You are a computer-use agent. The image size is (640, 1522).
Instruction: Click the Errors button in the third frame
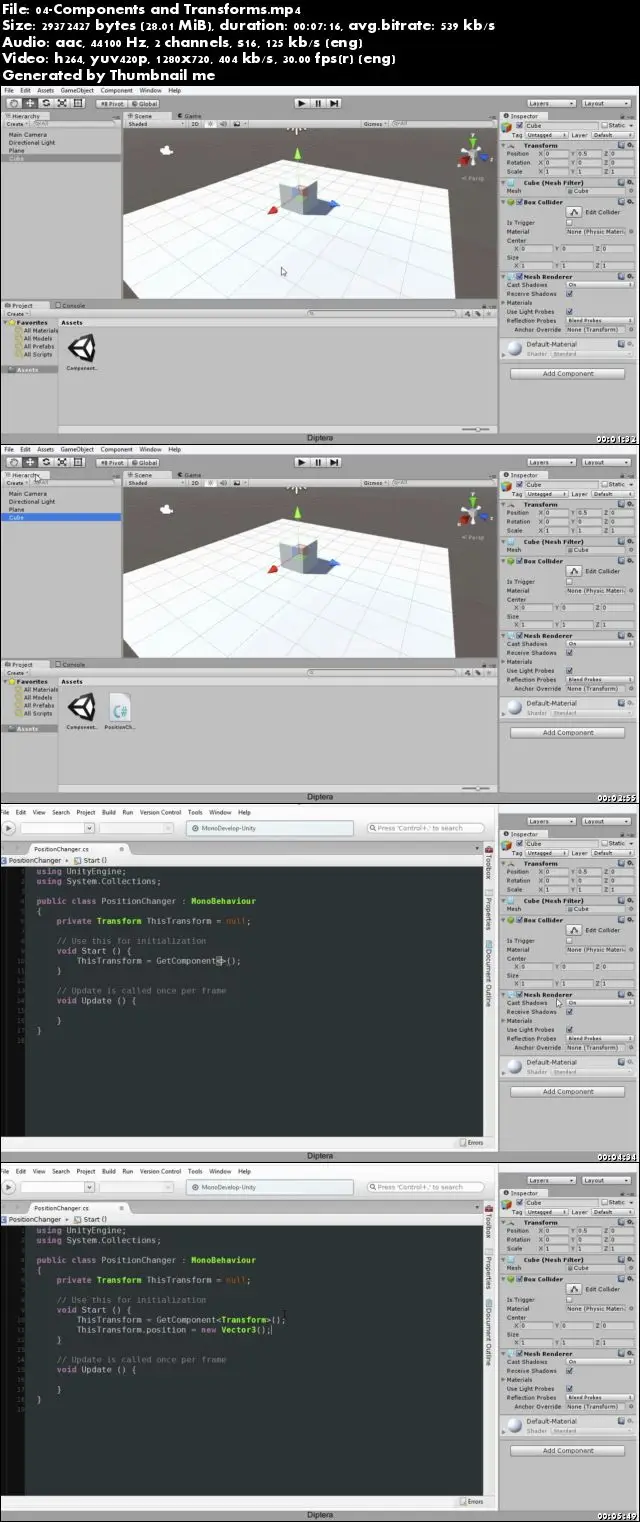[471, 1142]
